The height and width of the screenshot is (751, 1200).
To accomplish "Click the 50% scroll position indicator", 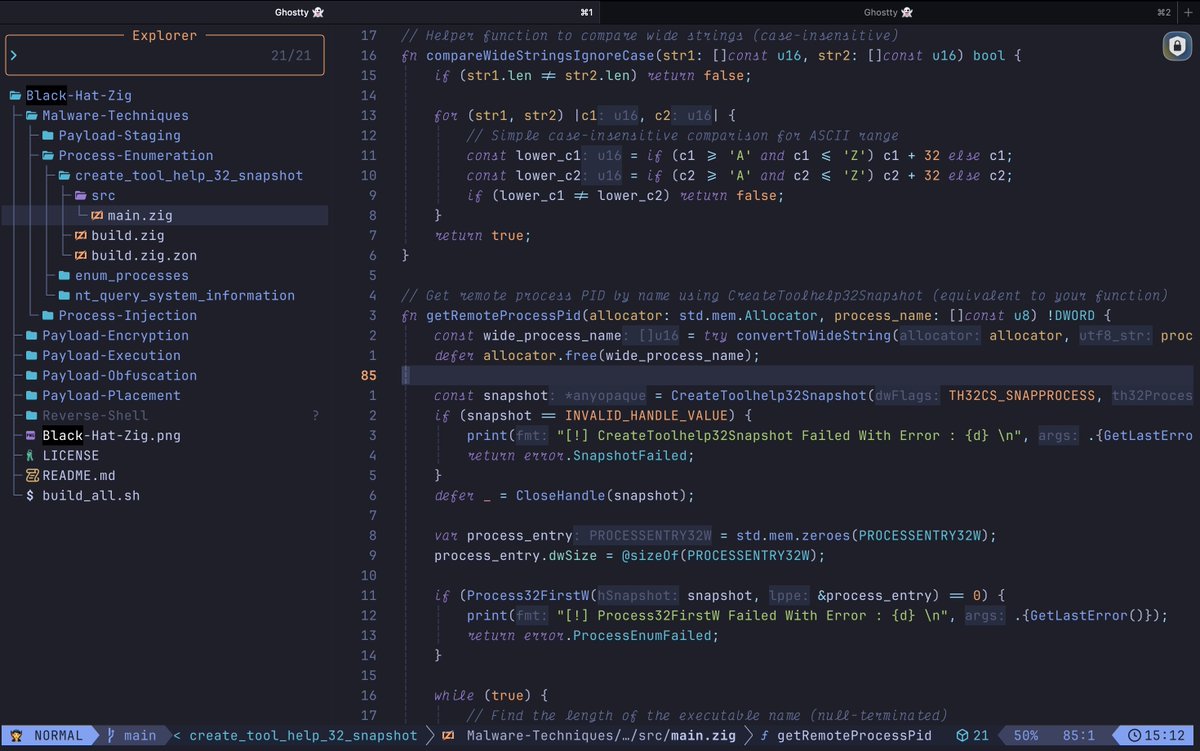I will pyautogui.click(x=1026, y=736).
